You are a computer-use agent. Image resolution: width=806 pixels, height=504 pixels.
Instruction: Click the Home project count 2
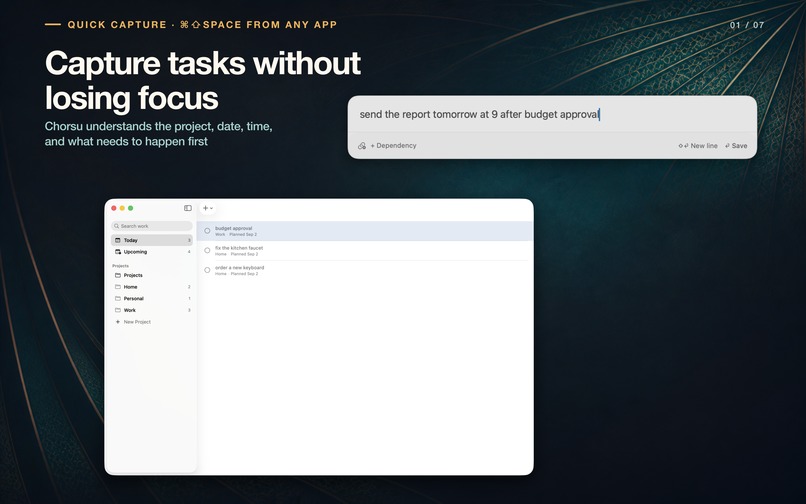click(x=189, y=287)
